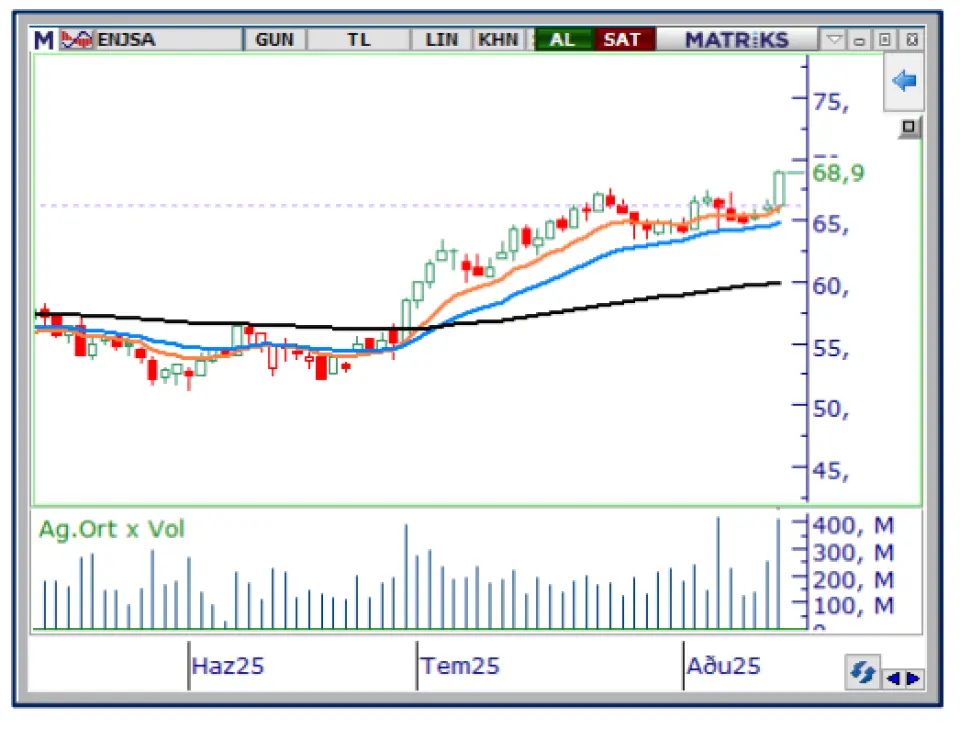Click the Matriks M logo icon
The image size is (960, 729).
pos(43,40)
